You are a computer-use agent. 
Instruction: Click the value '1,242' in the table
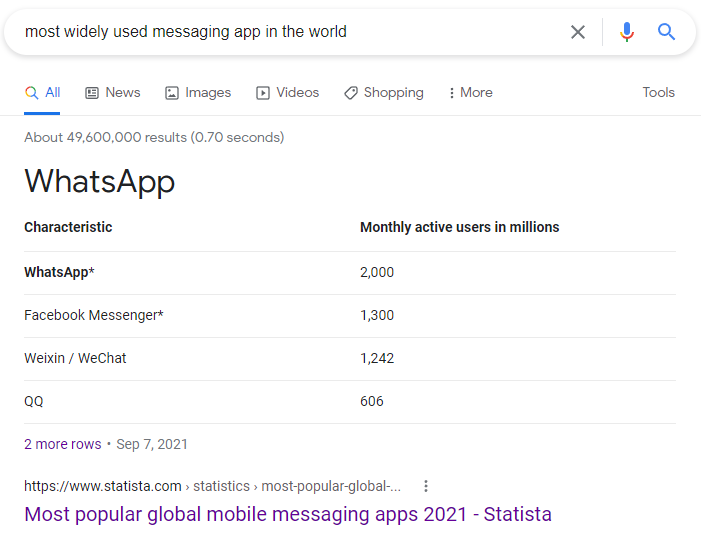(377, 358)
